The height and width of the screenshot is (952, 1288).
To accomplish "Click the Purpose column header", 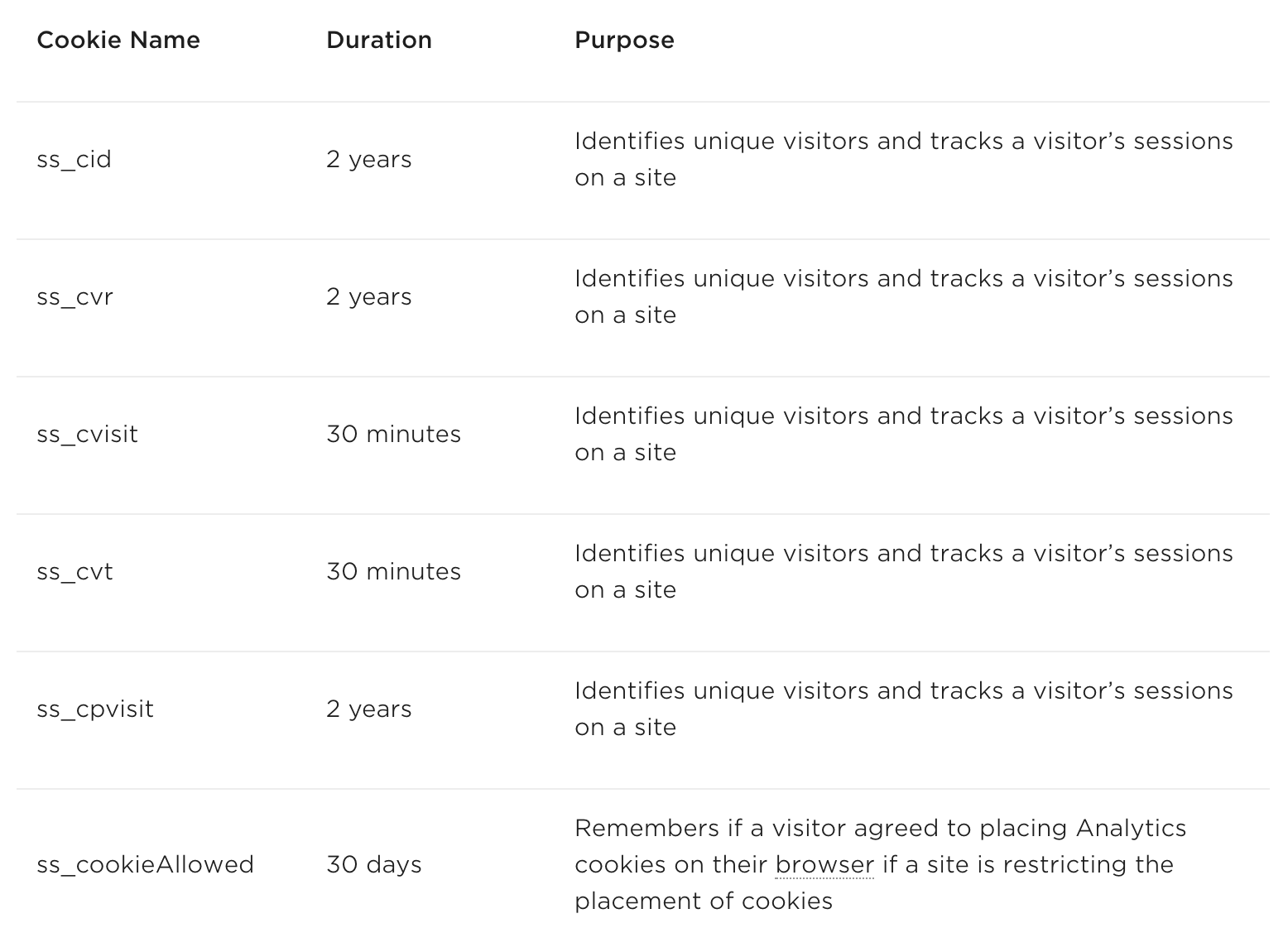I will pyautogui.click(x=624, y=40).
